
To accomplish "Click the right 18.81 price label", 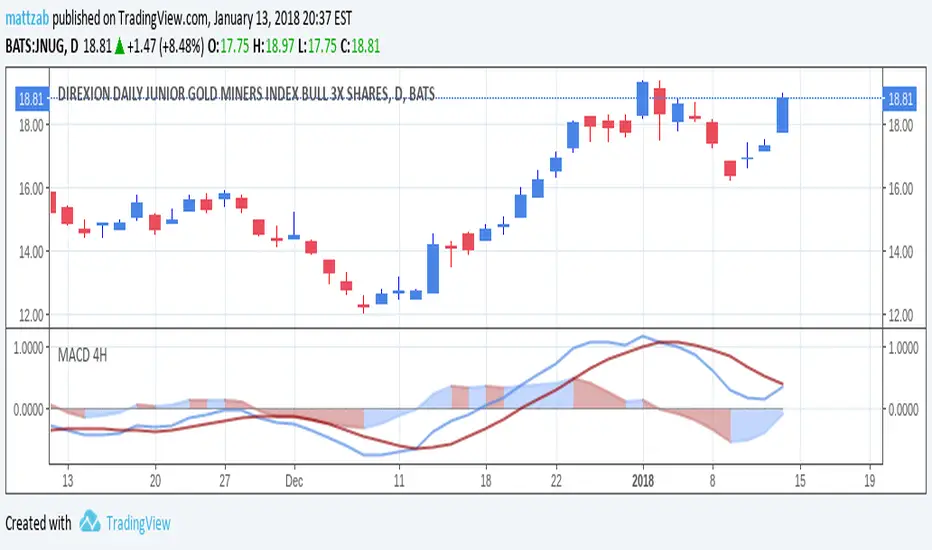I will click(900, 98).
